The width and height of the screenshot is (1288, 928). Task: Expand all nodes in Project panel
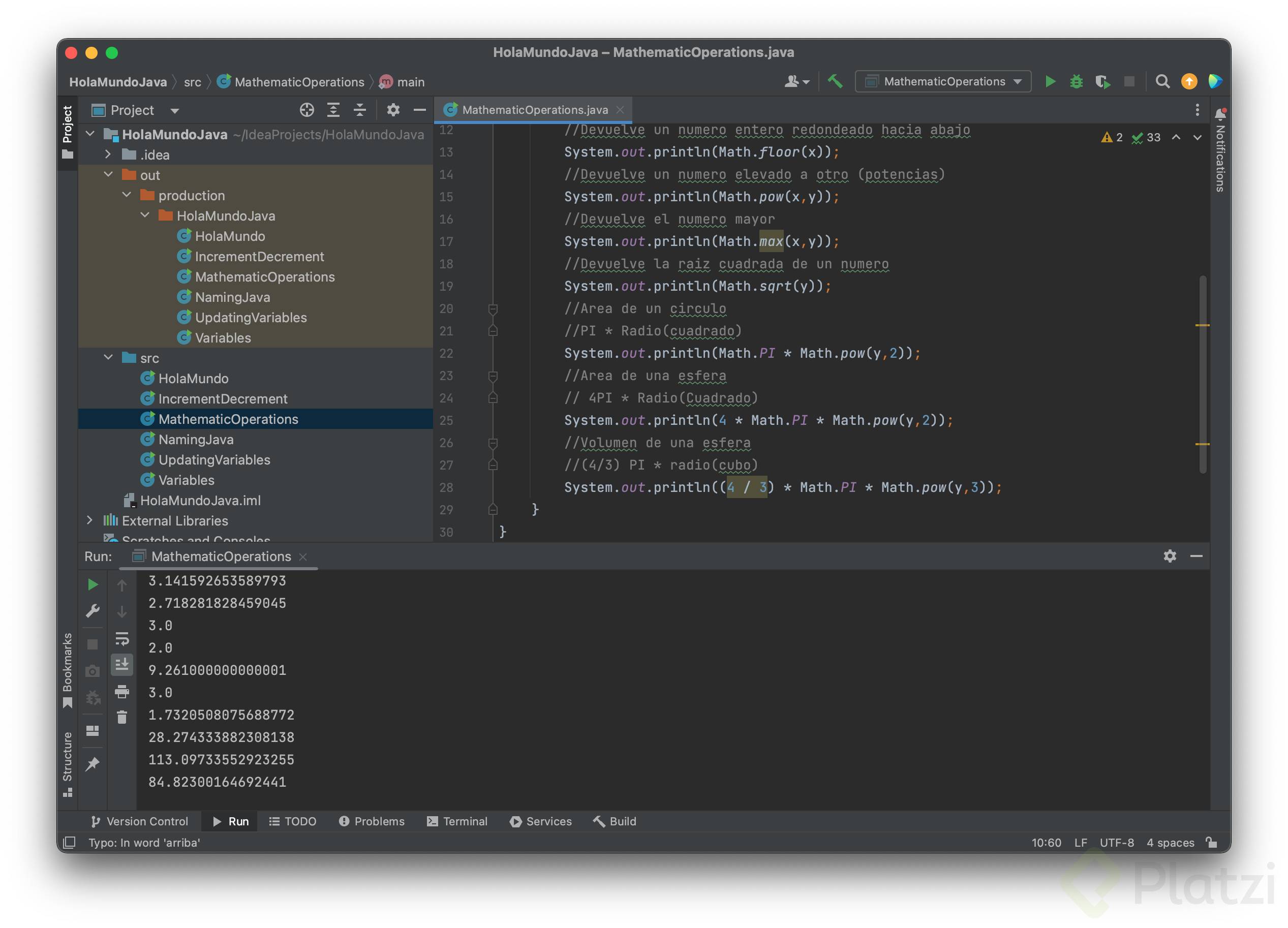(333, 110)
